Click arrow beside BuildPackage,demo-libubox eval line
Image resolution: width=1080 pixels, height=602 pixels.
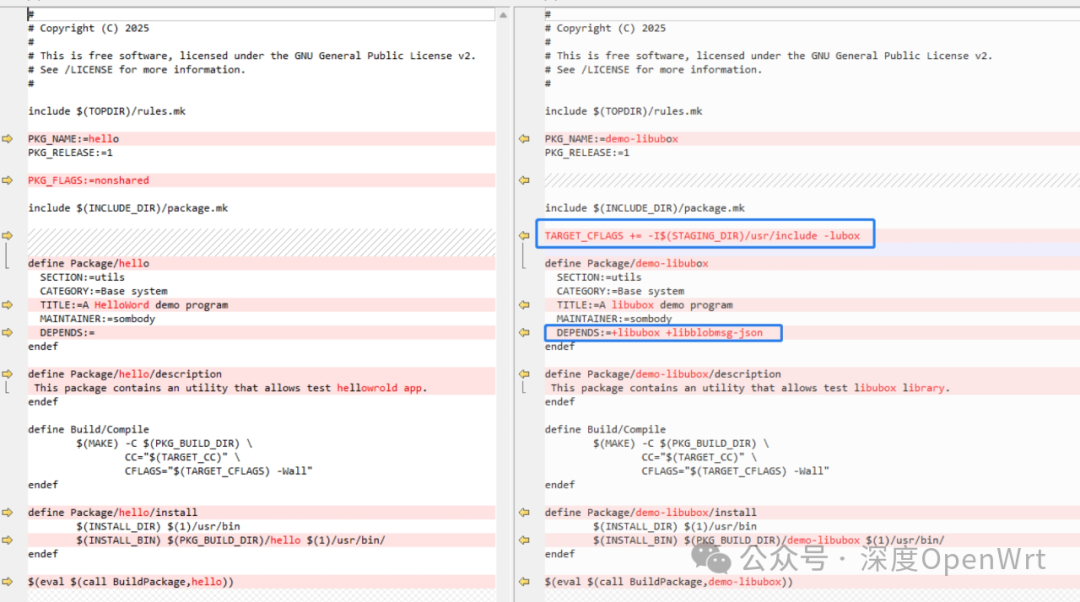click(x=523, y=582)
